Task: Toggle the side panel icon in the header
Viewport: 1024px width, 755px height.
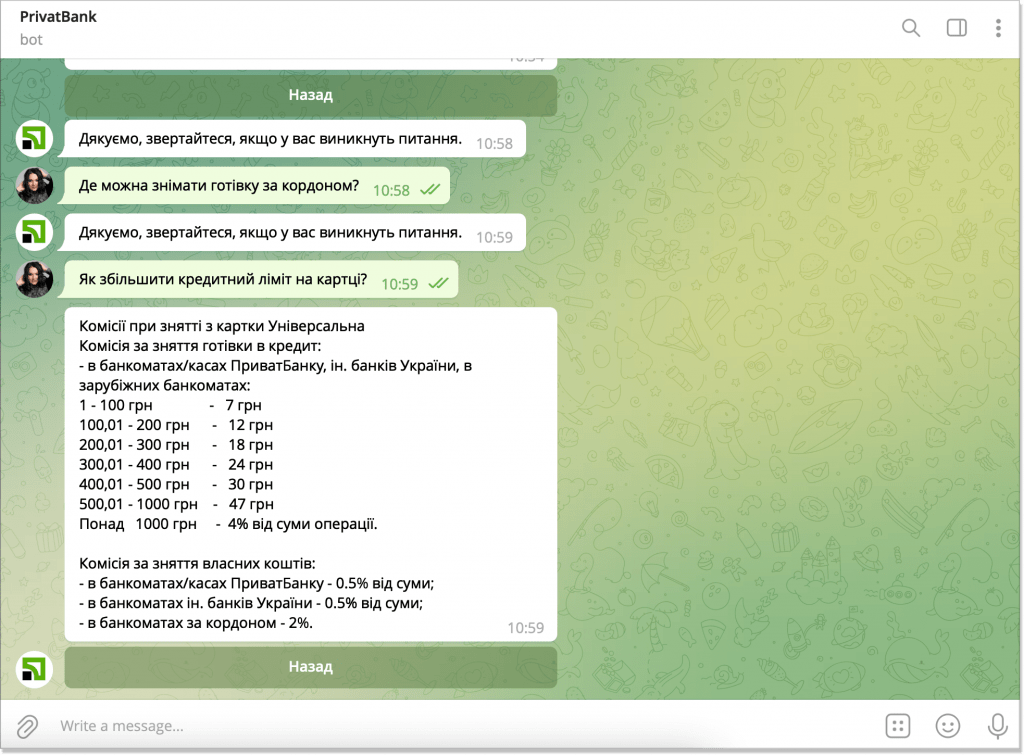Action: 956,28
